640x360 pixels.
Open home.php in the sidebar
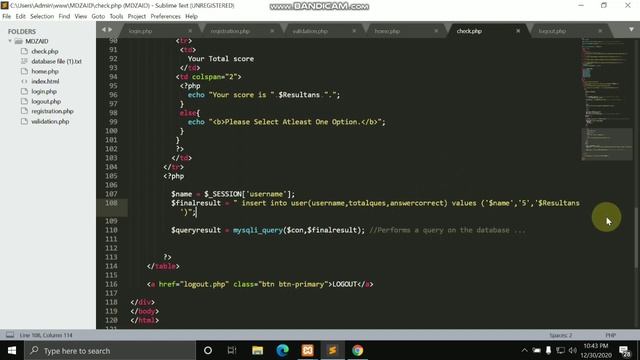(x=45, y=71)
